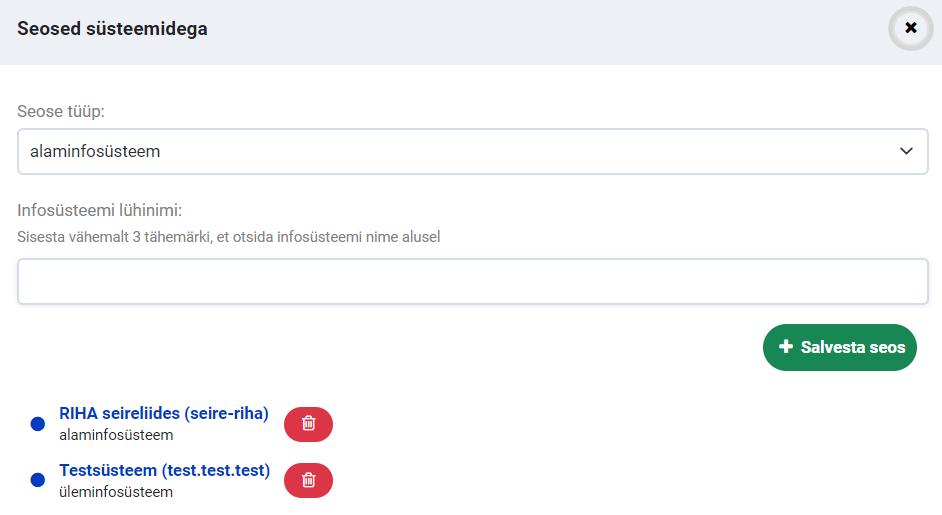The height and width of the screenshot is (515, 942).
Task: Click the chevron arrow in Seose tüüp
Action: click(906, 152)
